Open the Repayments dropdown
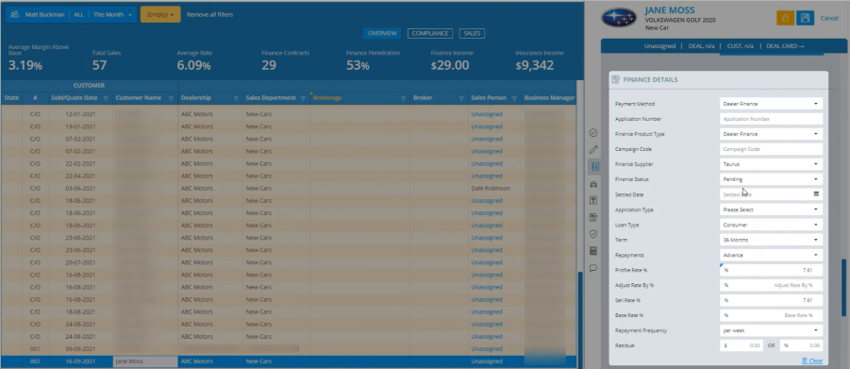The width and height of the screenshot is (850, 369). click(x=771, y=255)
